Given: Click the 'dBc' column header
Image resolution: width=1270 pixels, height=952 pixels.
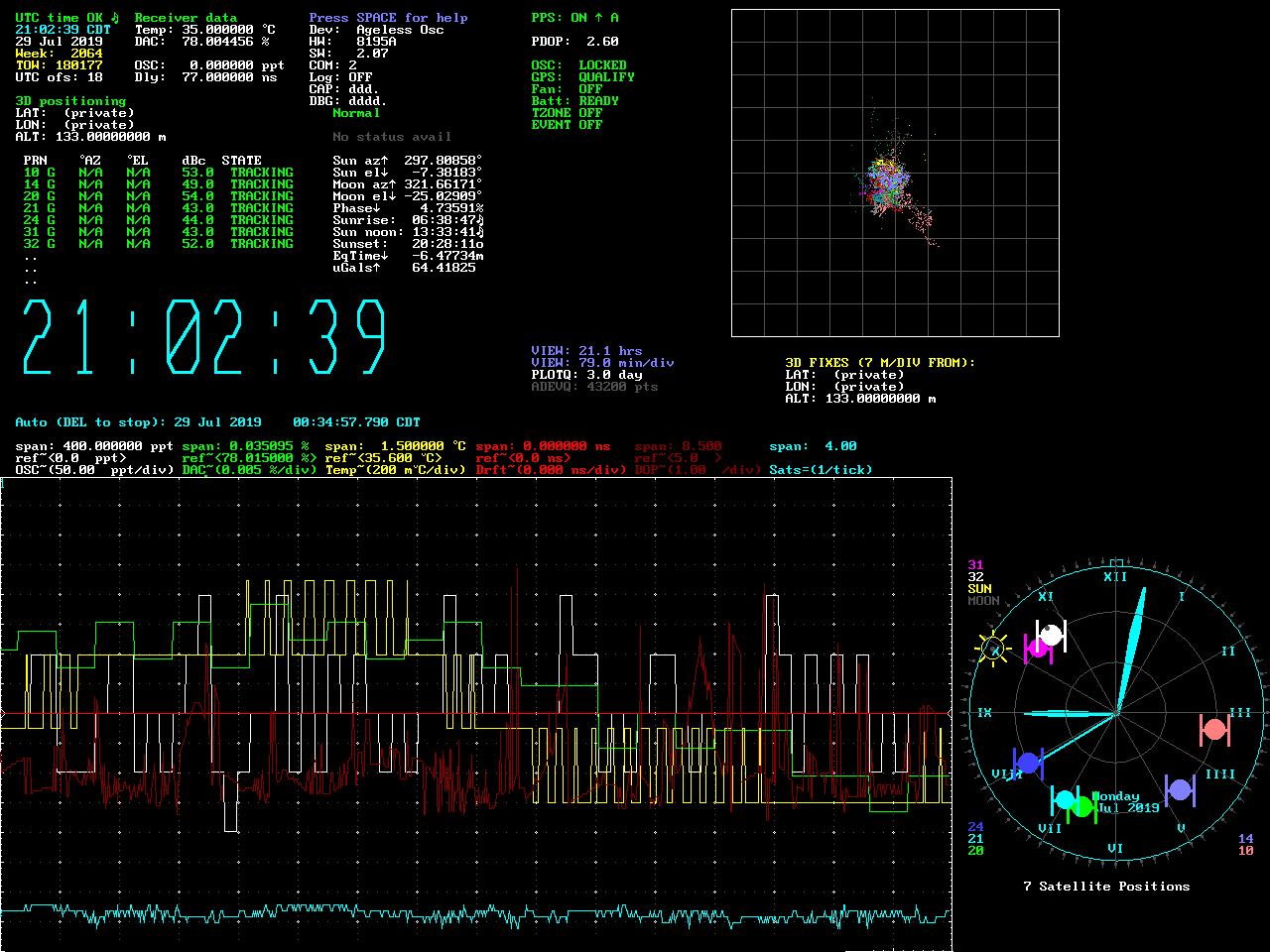Looking at the screenshot, I should (x=193, y=161).
